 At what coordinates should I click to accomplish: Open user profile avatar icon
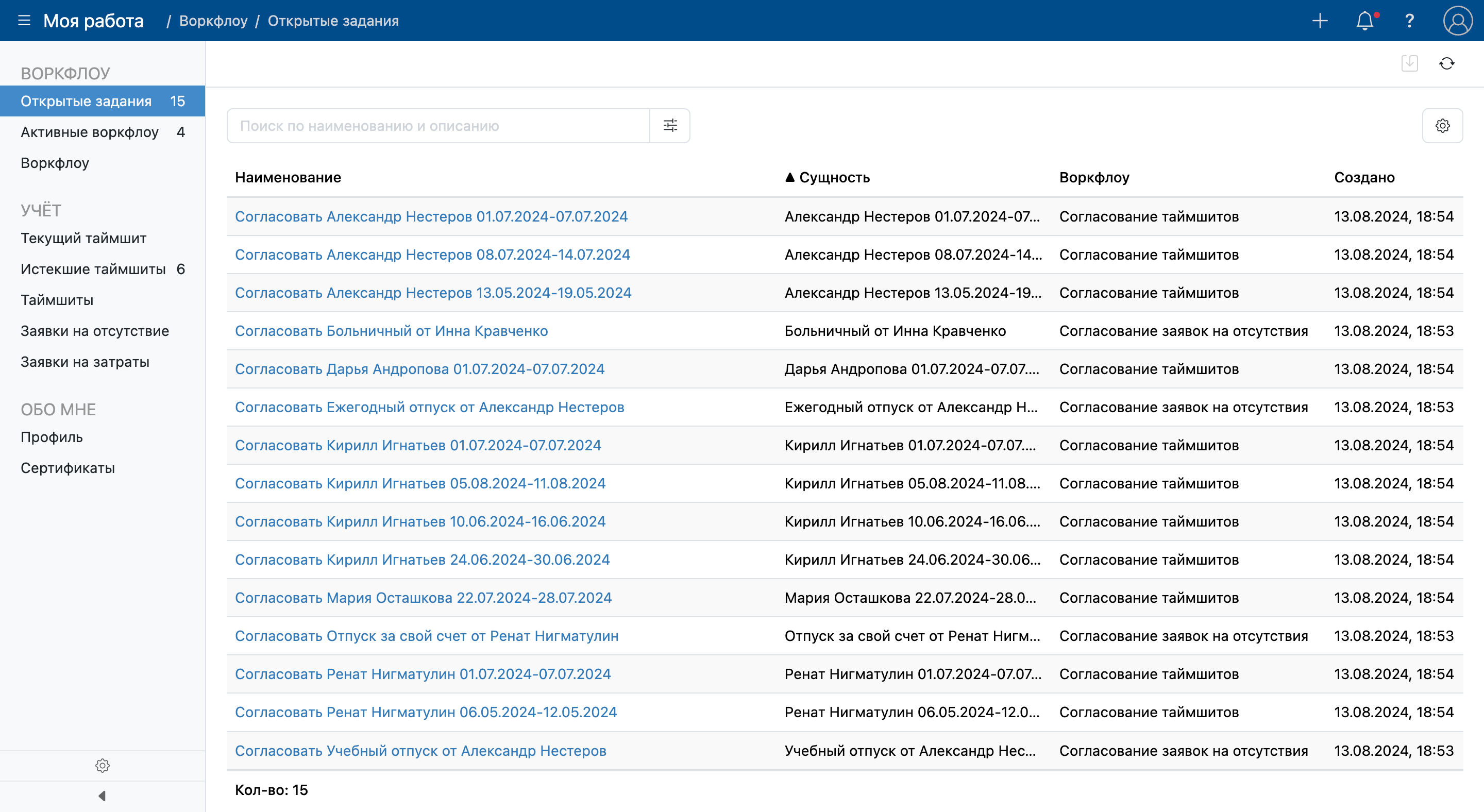(1458, 21)
